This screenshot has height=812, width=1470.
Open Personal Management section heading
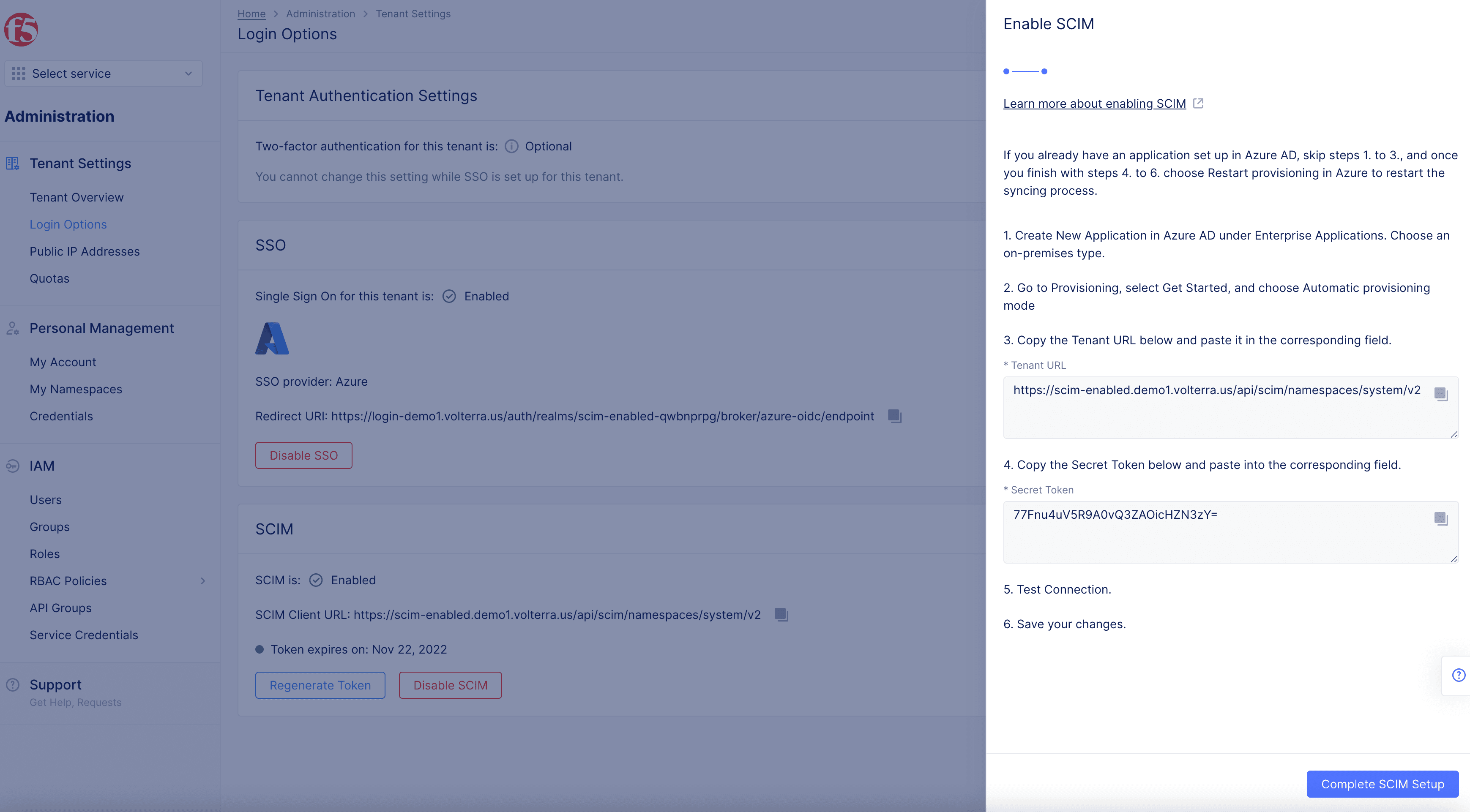point(101,328)
